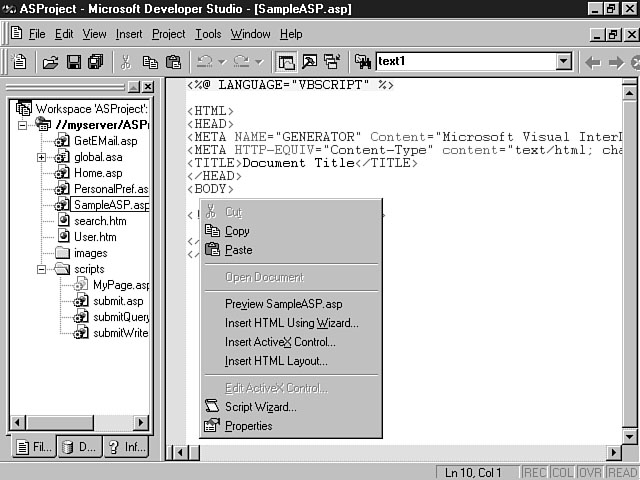
Task: Select Home.asp in the file tree
Action: pos(97,173)
